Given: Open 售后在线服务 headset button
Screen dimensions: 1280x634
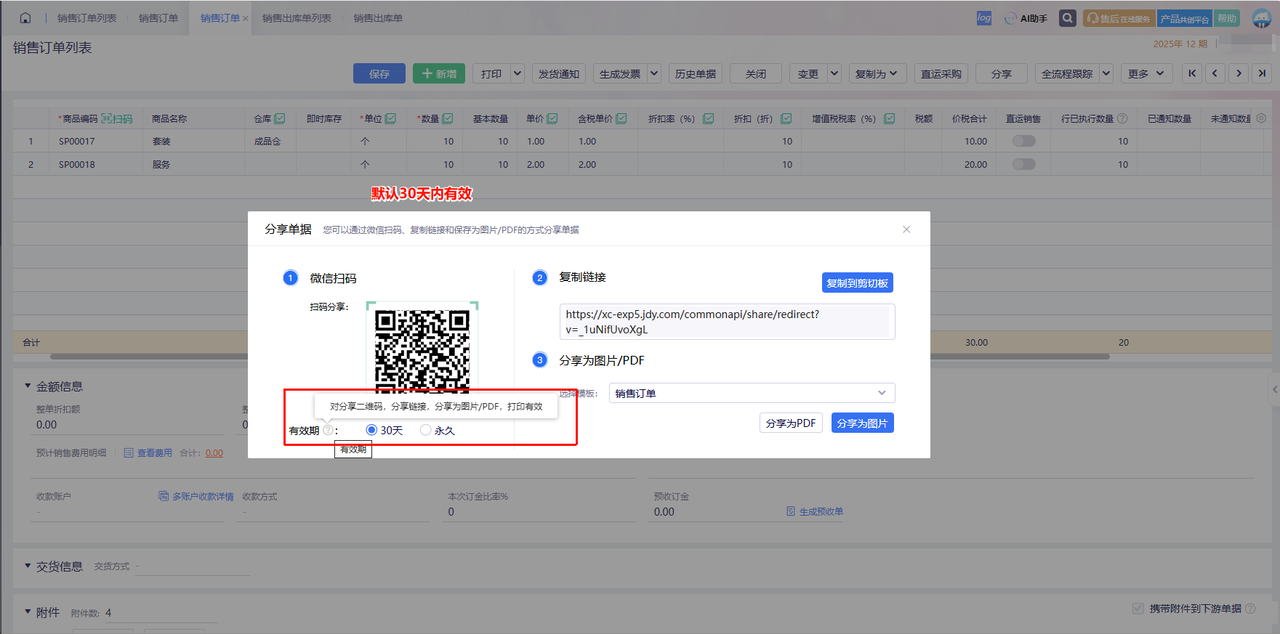Looking at the screenshot, I should tap(1118, 18).
